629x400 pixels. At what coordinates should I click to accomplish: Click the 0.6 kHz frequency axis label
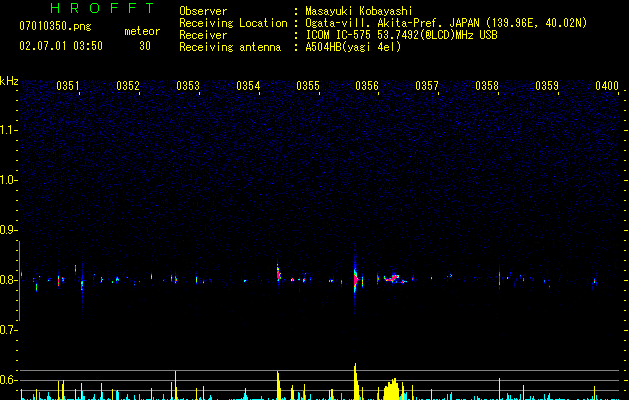(8, 380)
